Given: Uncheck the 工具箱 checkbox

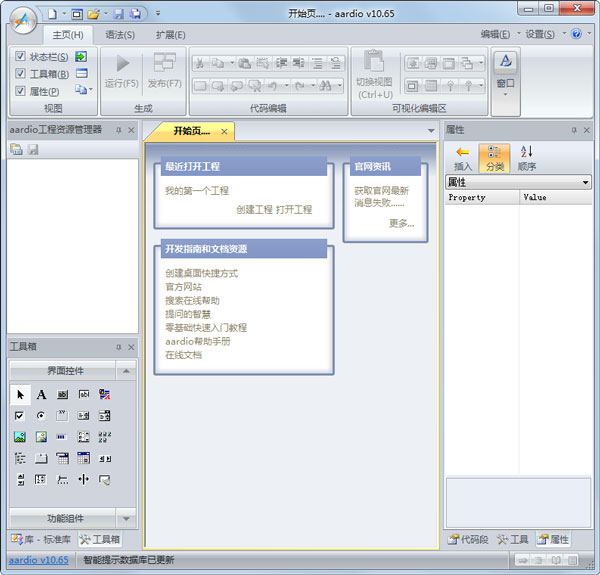Looking at the screenshot, I should tap(21, 74).
